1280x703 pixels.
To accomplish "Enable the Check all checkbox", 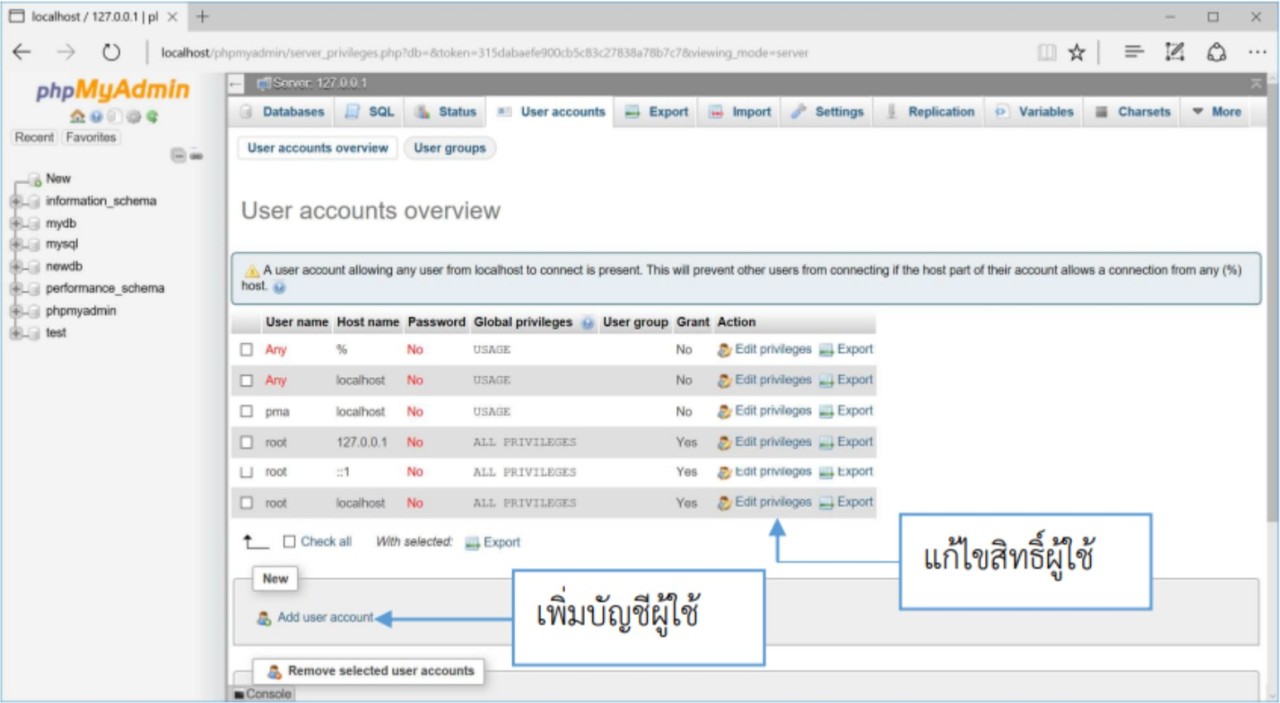I will click(289, 542).
